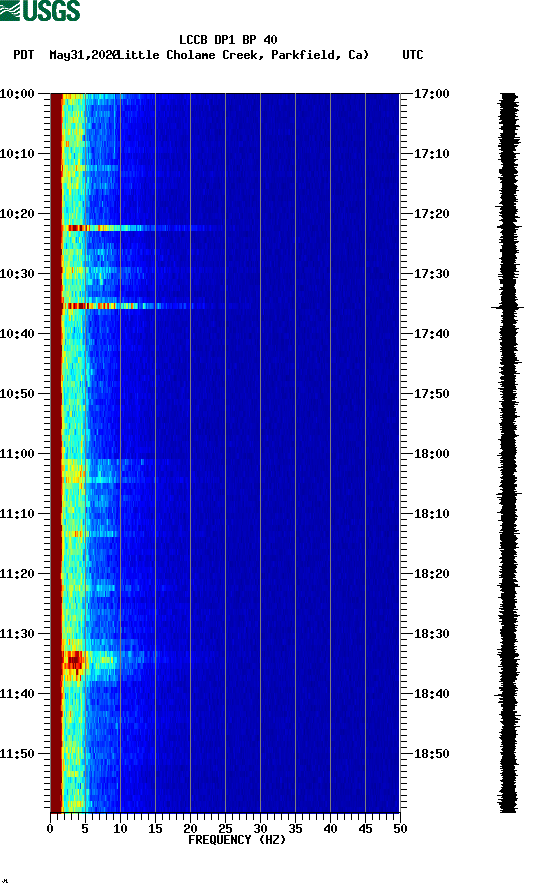552x892 pixels.
Task: Click the 10:10 PDT time label
Action: 17,154
